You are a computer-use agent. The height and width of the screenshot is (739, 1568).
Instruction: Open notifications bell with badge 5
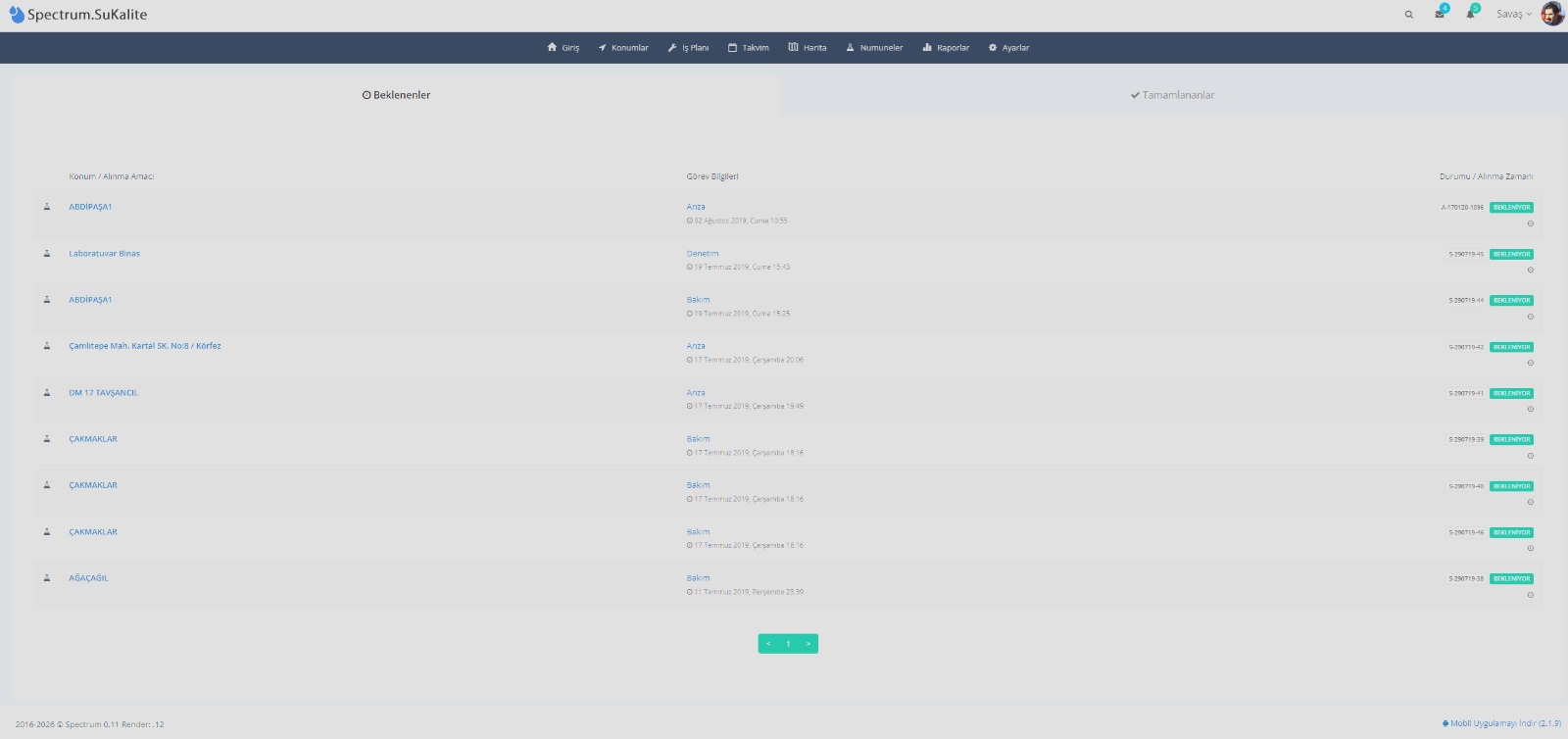pos(1470,14)
